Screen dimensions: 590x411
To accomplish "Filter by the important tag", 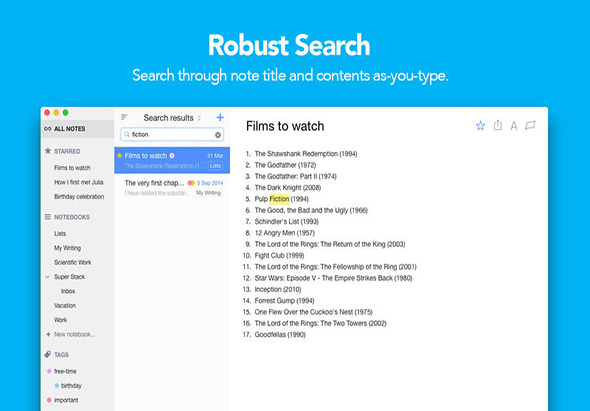I will [66, 400].
